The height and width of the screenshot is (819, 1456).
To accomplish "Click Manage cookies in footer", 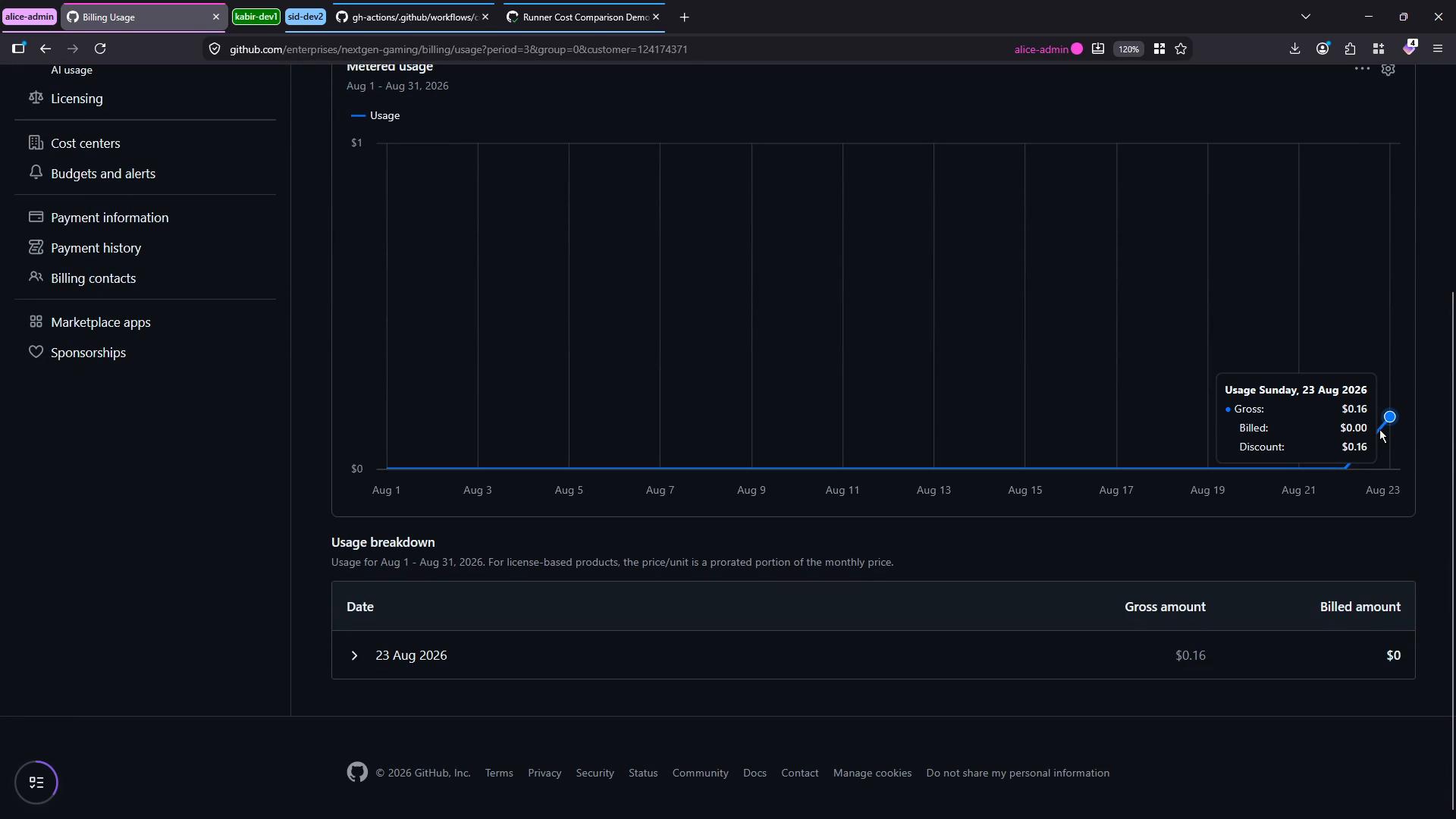I will [872, 773].
